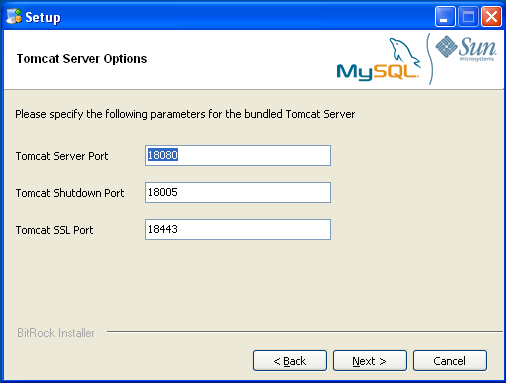Click the Setup installer icon in title bar
The width and height of the screenshot is (506, 383).
point(14,16)
